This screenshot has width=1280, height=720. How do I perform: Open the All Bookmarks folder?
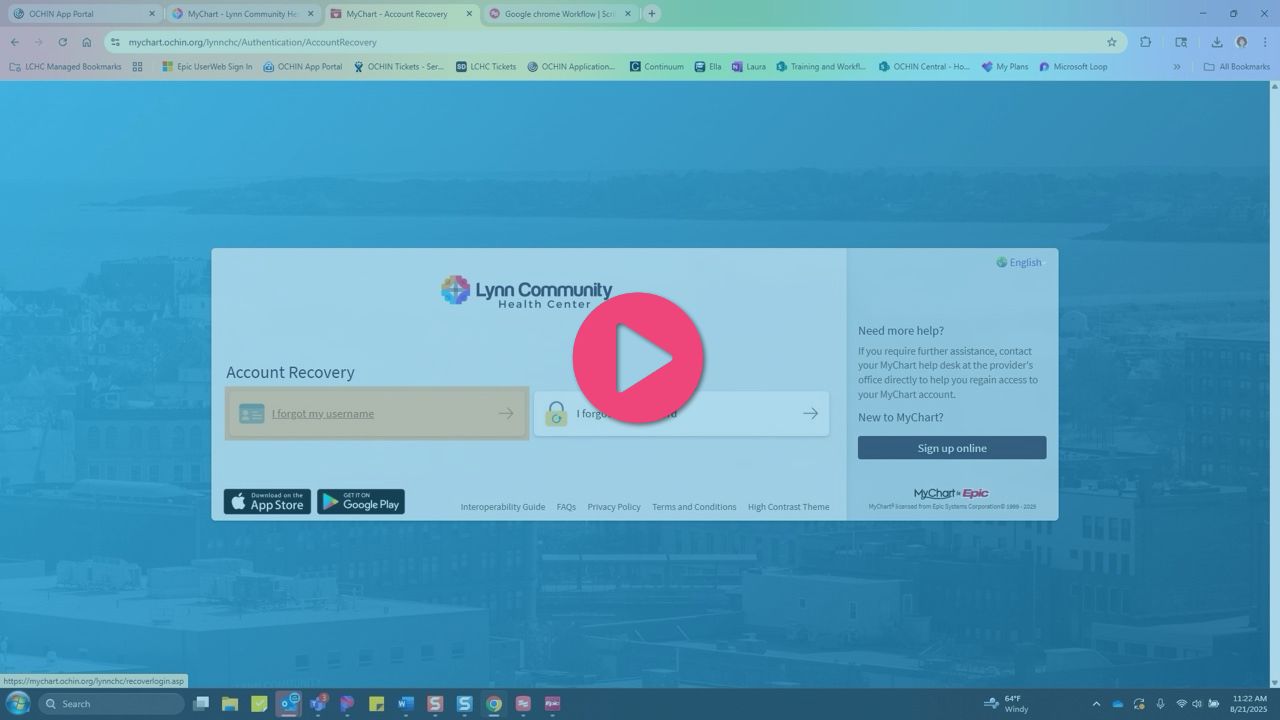[1237, 67]
